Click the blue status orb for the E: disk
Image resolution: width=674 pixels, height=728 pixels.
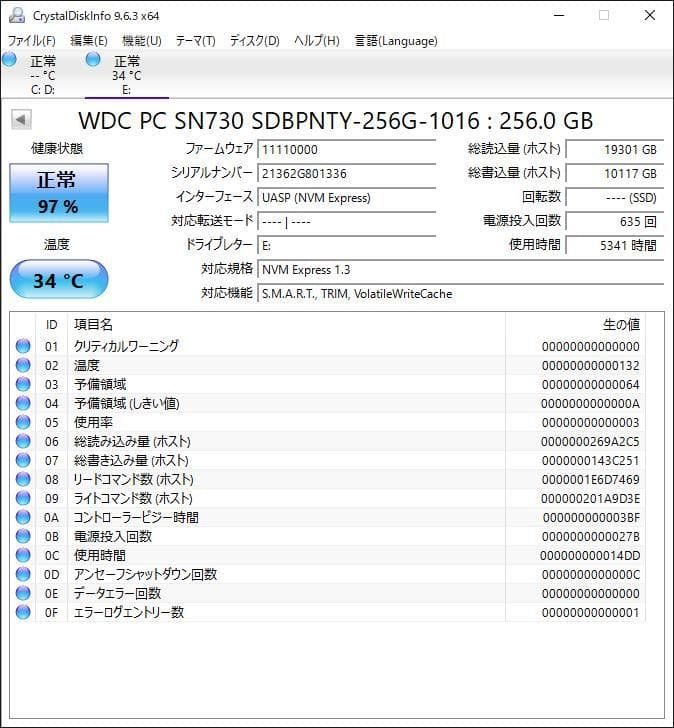[x=93, y=59]
